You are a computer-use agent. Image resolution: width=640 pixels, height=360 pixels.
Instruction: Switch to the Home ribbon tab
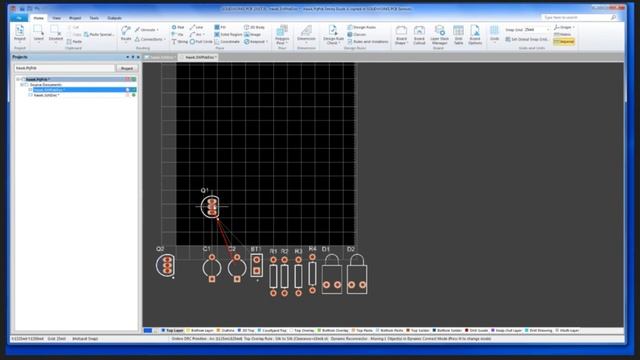(38, 18)
